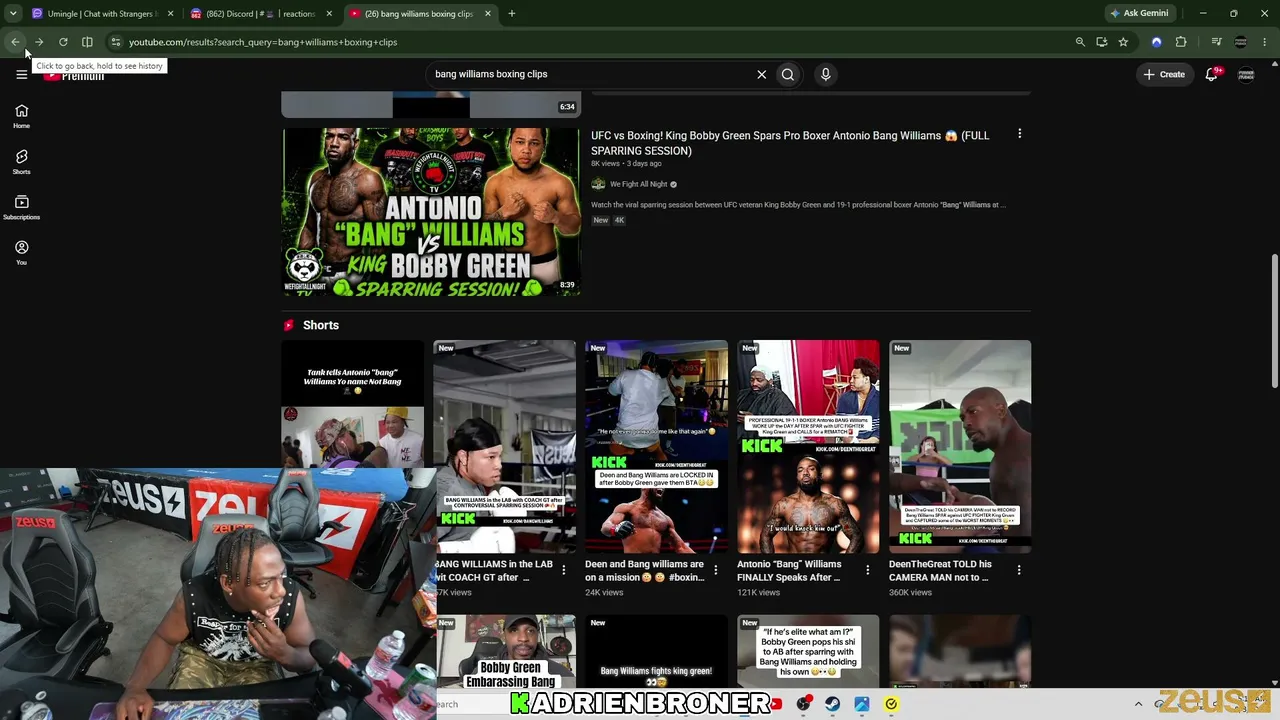Open the UFC vs Boxing sparring session title
Image resolution: width=1280 pixels, height=720 pixels.
click(790, 143)
